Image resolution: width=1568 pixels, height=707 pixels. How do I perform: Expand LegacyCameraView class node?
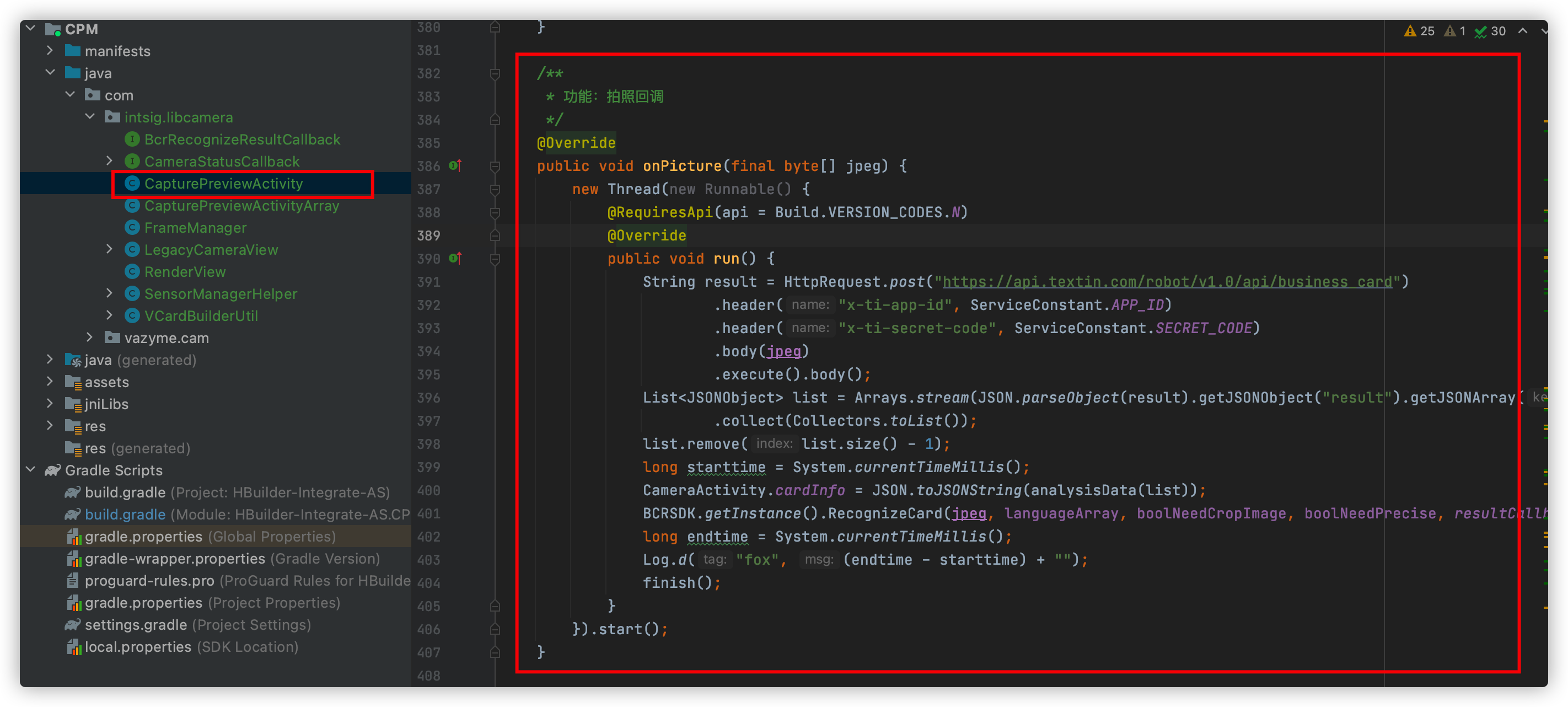pos(110,249)
